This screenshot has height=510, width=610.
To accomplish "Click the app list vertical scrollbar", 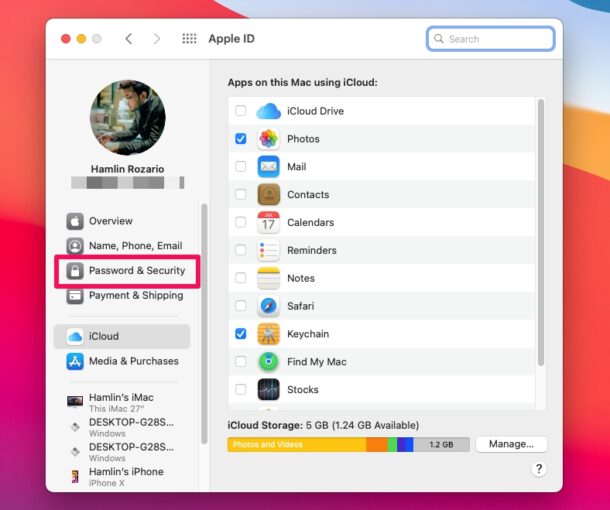I will 541,233.
